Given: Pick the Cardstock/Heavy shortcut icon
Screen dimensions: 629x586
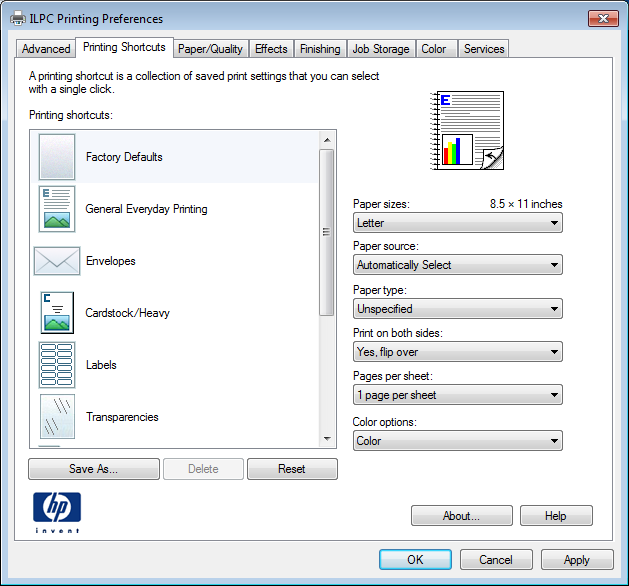Looking at the screenshot, I should [57, 313].
